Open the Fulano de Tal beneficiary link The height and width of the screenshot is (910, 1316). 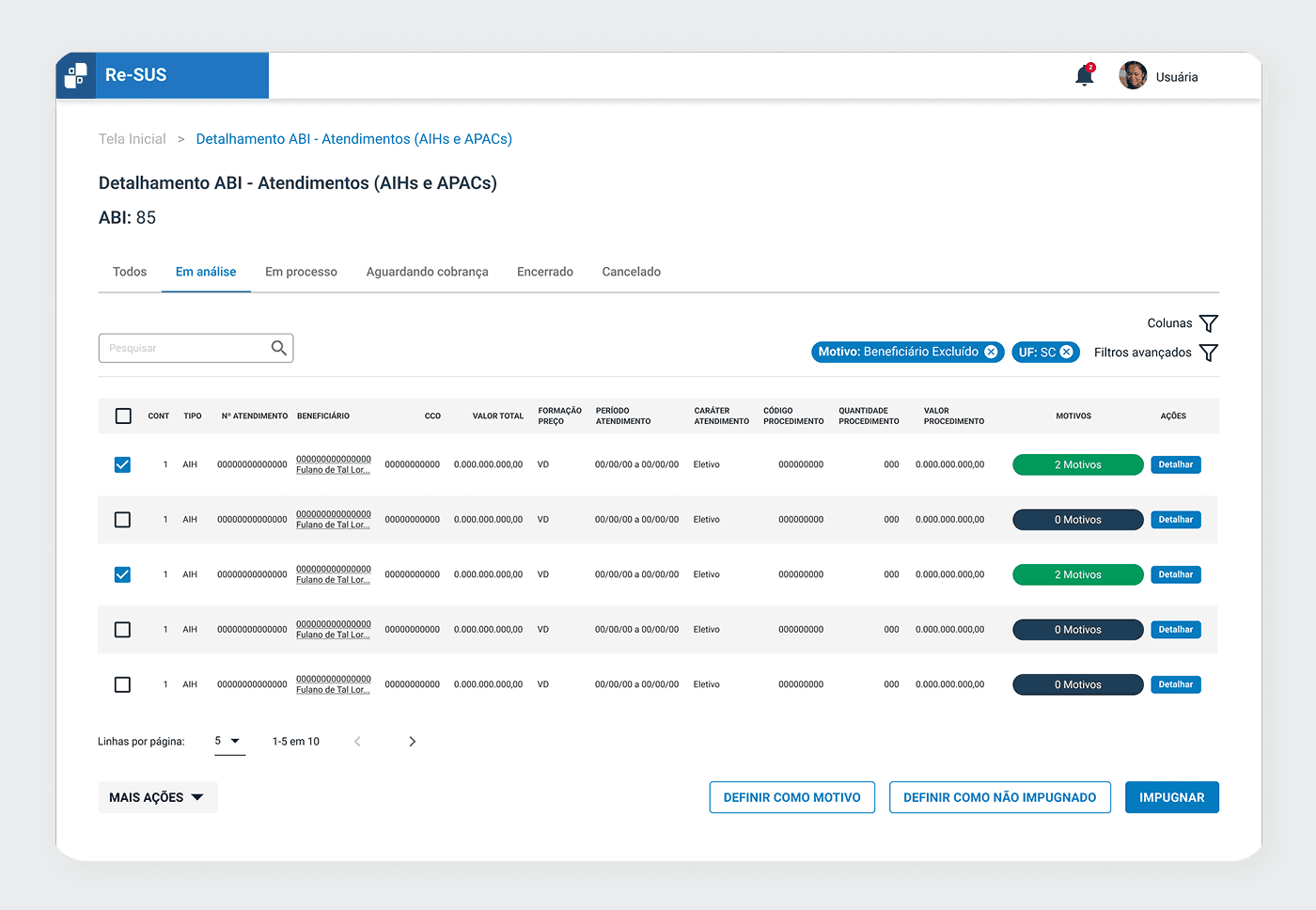point(333,463)
